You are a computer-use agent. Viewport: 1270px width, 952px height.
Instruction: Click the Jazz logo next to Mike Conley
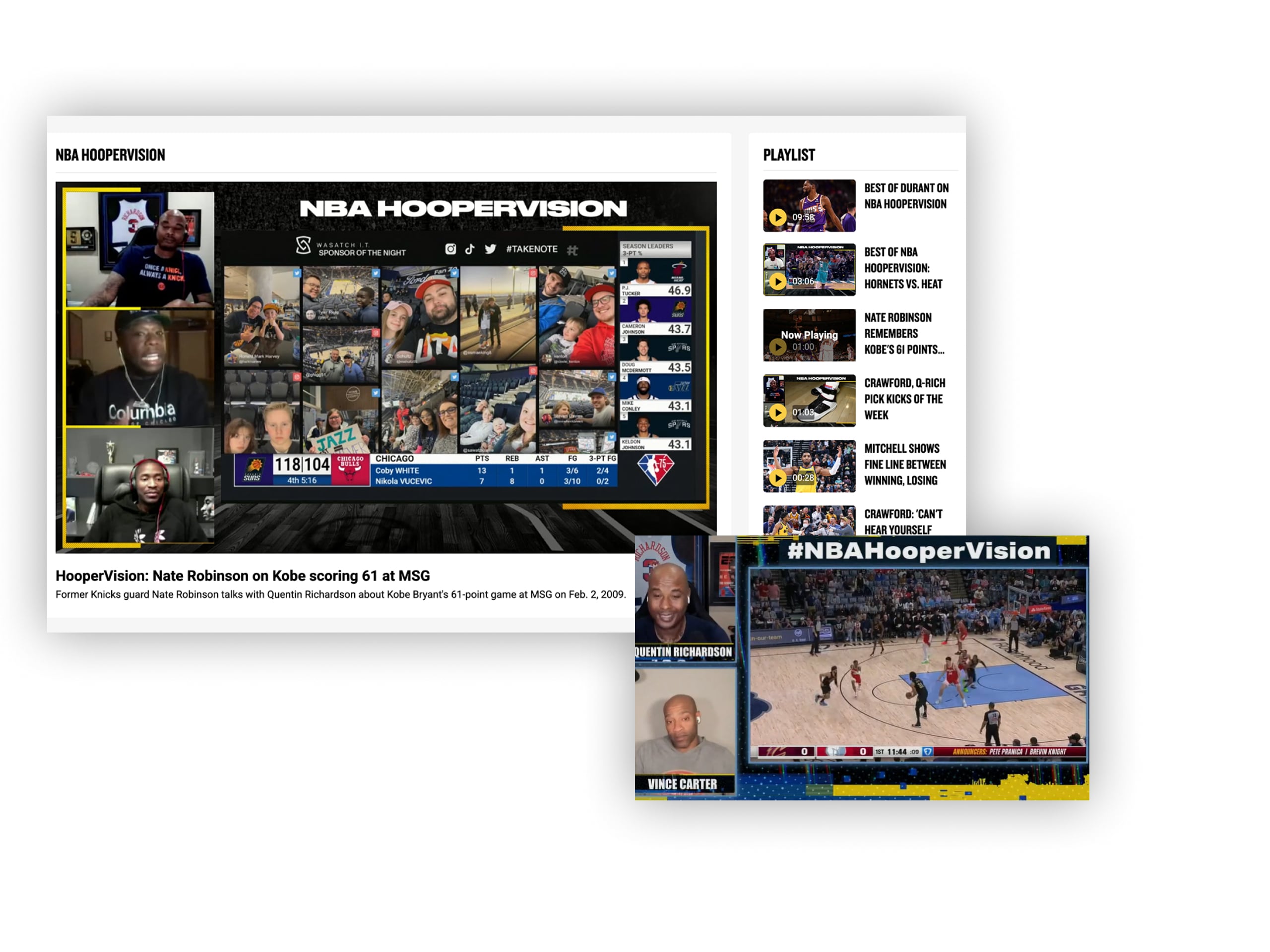pyautogui.click(x=679, y=387)
